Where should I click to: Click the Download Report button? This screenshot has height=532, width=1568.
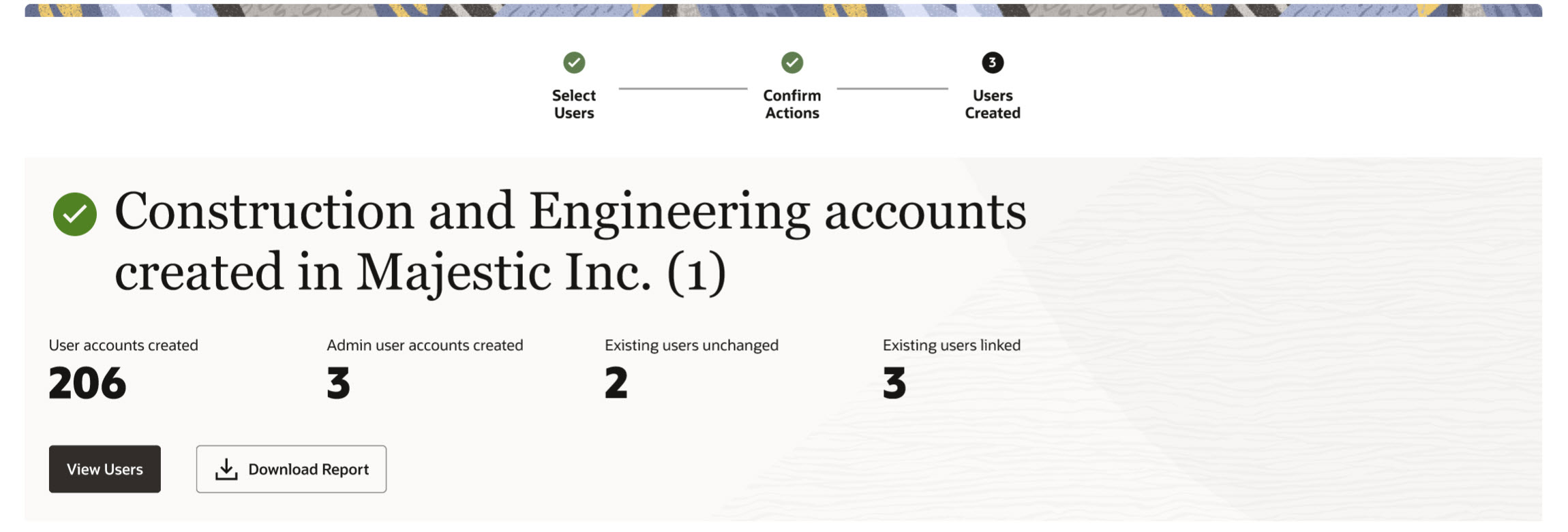[x=291, y=469]
